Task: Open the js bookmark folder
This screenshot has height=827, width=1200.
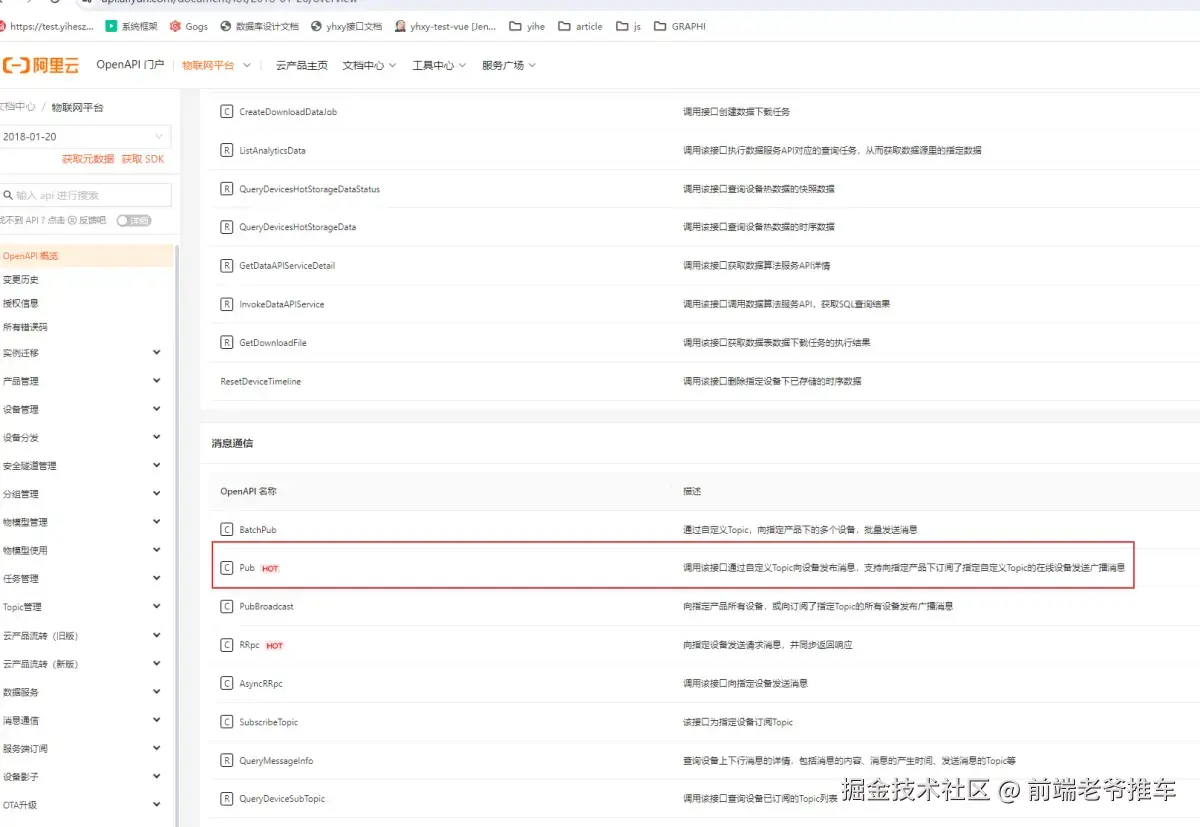Action: [x=628, y=26]
